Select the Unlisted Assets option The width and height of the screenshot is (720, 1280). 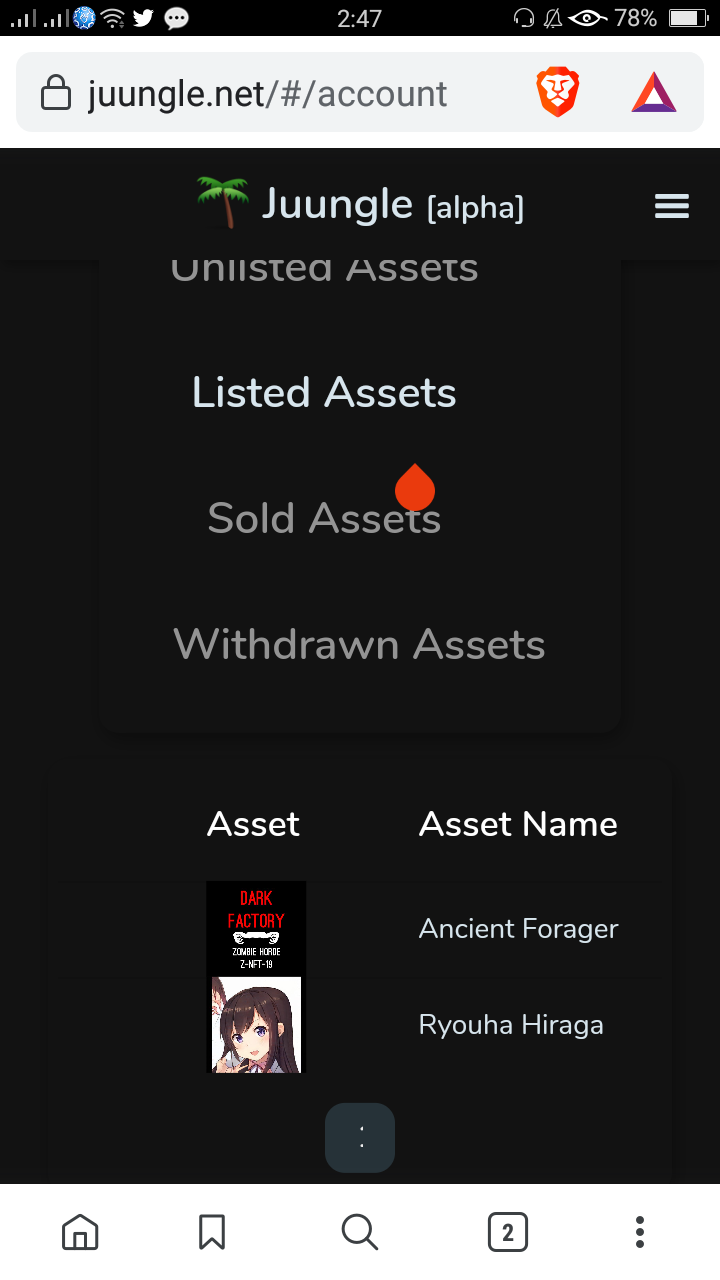(324, 268)
